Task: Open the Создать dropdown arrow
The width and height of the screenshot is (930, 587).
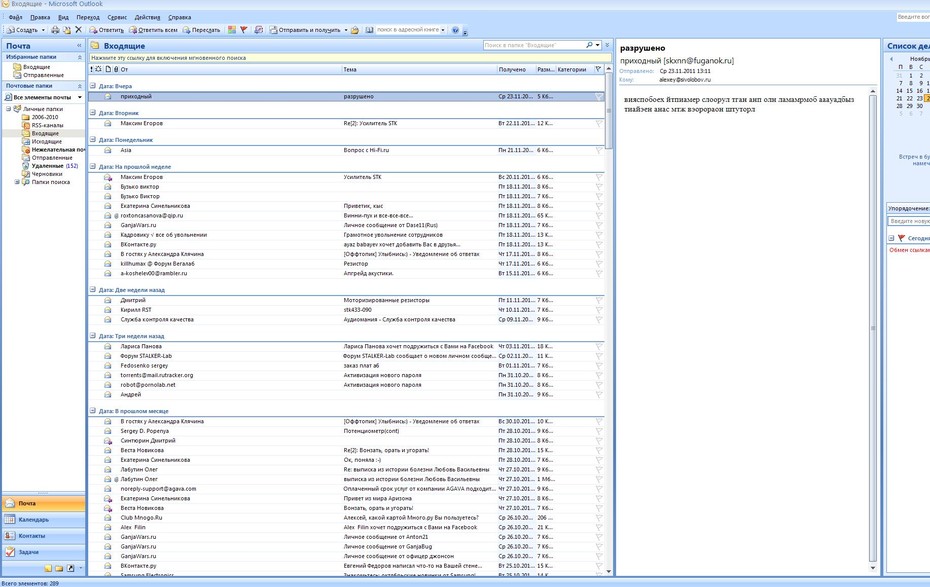Action: point(43,30)
